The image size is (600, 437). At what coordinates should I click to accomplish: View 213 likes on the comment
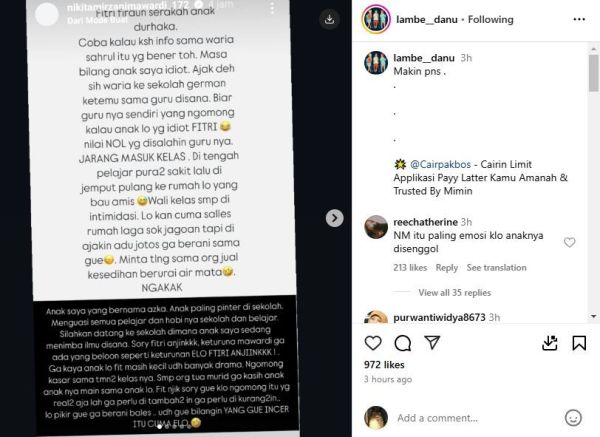410,268
